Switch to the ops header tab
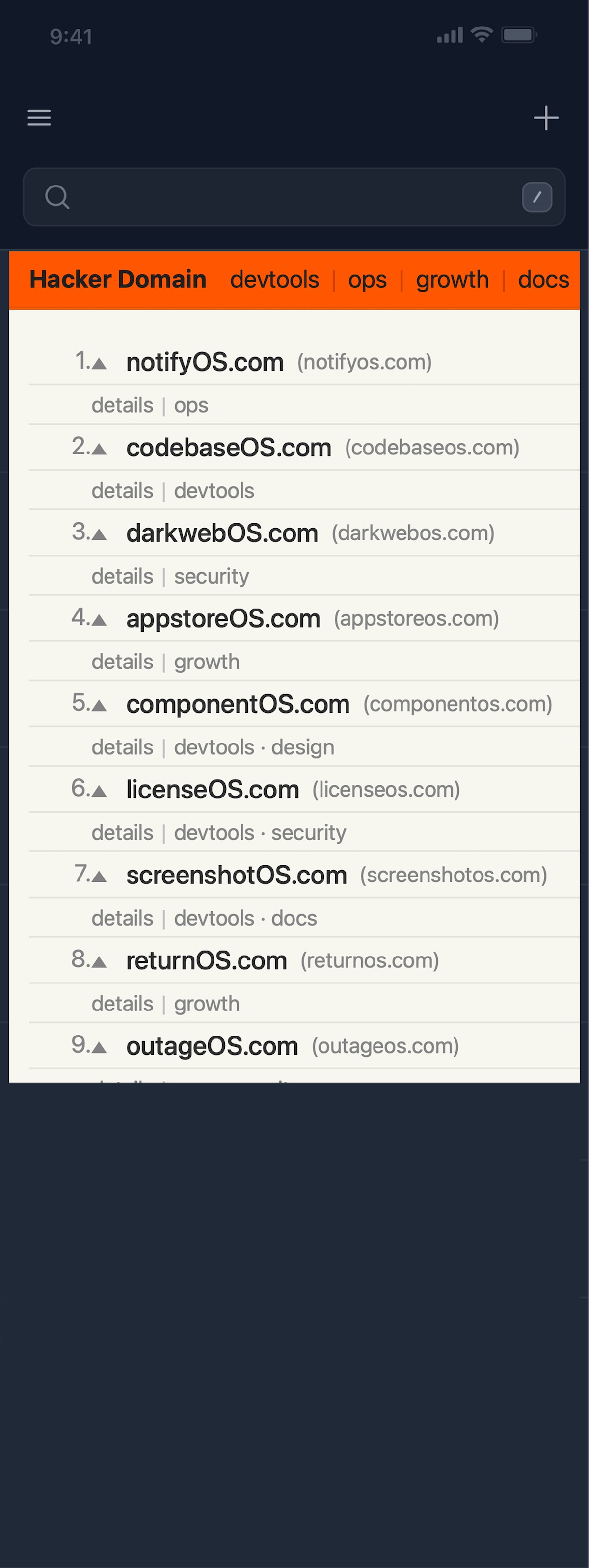Viewport: 589px width, 1568px height. (x=367, y=280)
